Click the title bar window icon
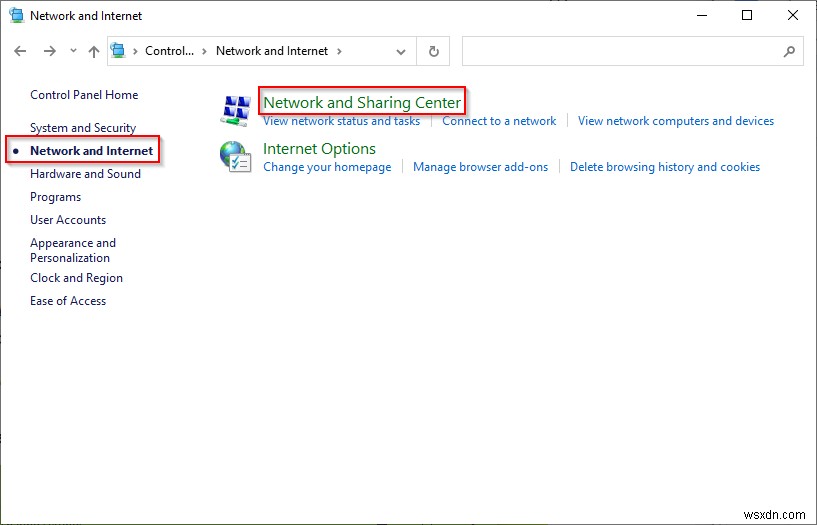The width and height of the screenshot is (817, 525). [17, 15]
